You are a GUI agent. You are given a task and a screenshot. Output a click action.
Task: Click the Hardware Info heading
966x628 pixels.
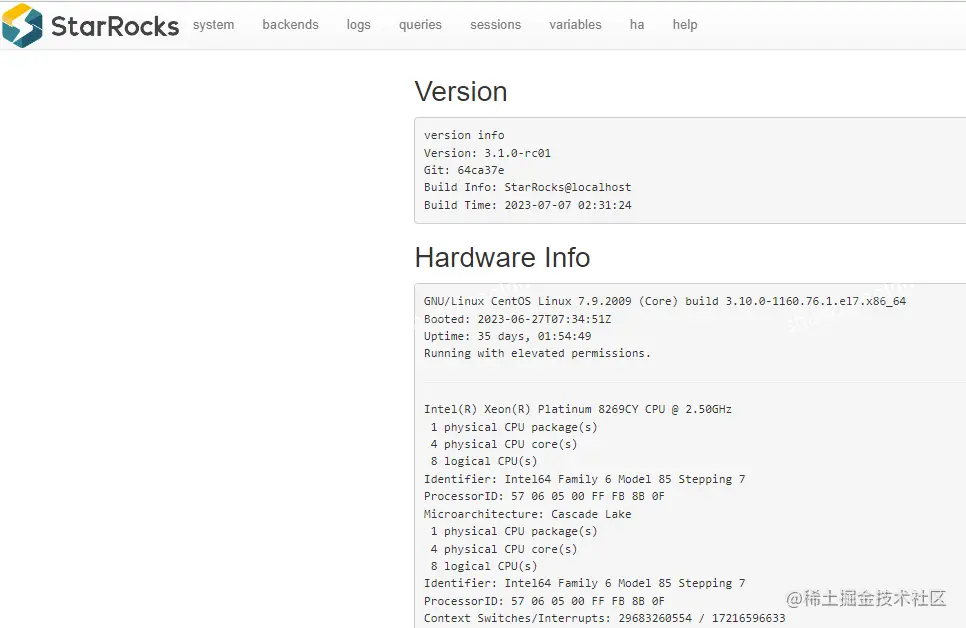click(x=503, y=258)
